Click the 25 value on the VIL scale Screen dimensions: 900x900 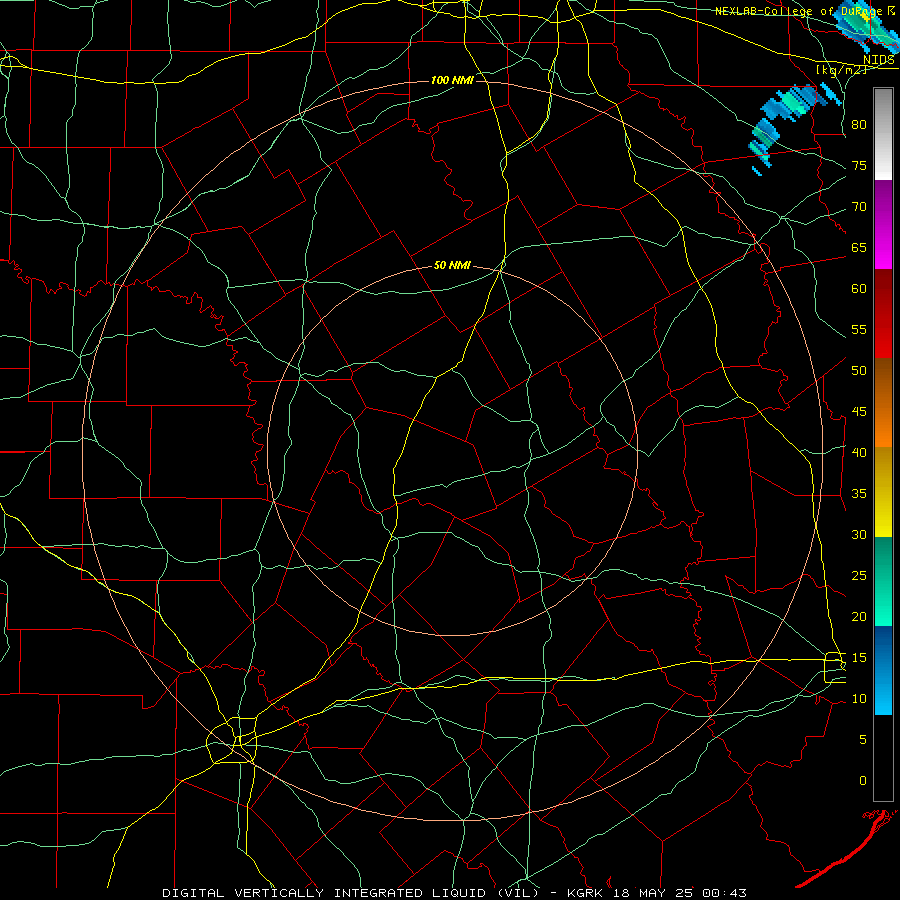click(859, 576)
